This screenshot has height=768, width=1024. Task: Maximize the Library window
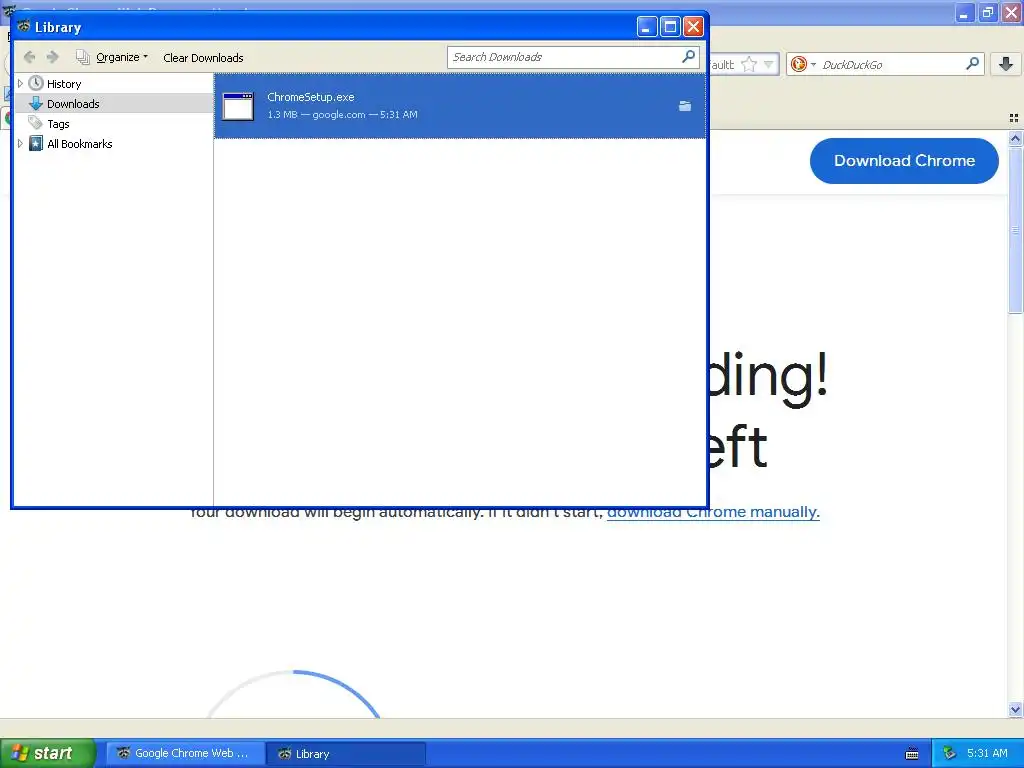pyautogui.click(x=670, y=27)
